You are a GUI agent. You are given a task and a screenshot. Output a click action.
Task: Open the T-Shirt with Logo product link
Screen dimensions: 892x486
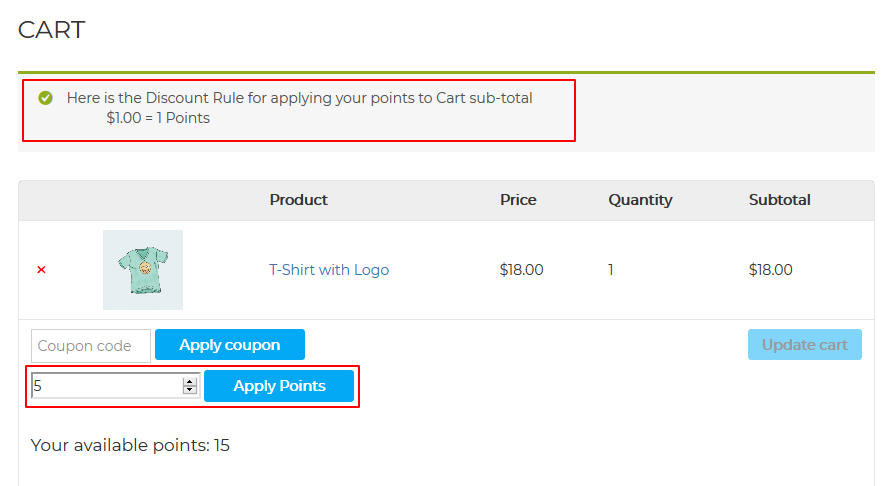(x=329, y=270)
